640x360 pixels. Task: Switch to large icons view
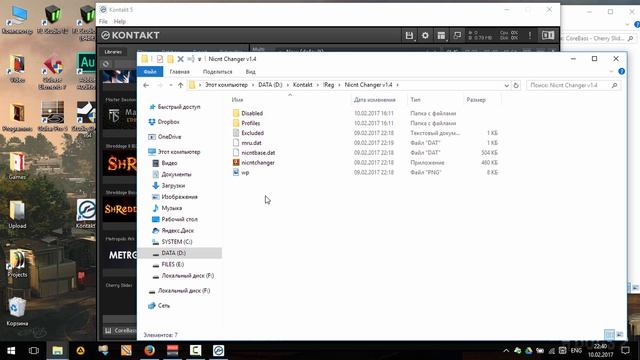click(x=620, y=335)
